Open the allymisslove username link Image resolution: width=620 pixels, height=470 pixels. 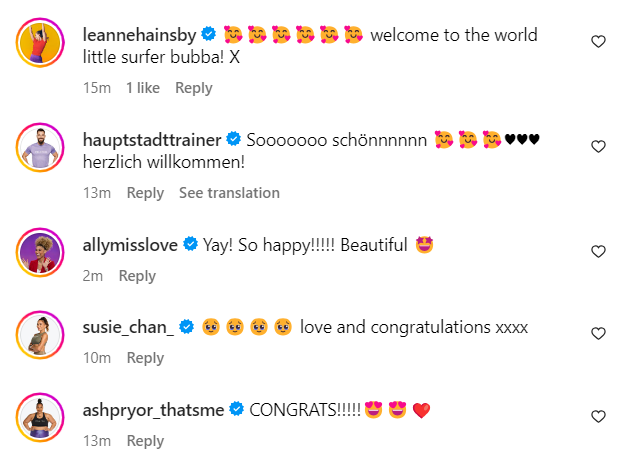pos(130,245)
